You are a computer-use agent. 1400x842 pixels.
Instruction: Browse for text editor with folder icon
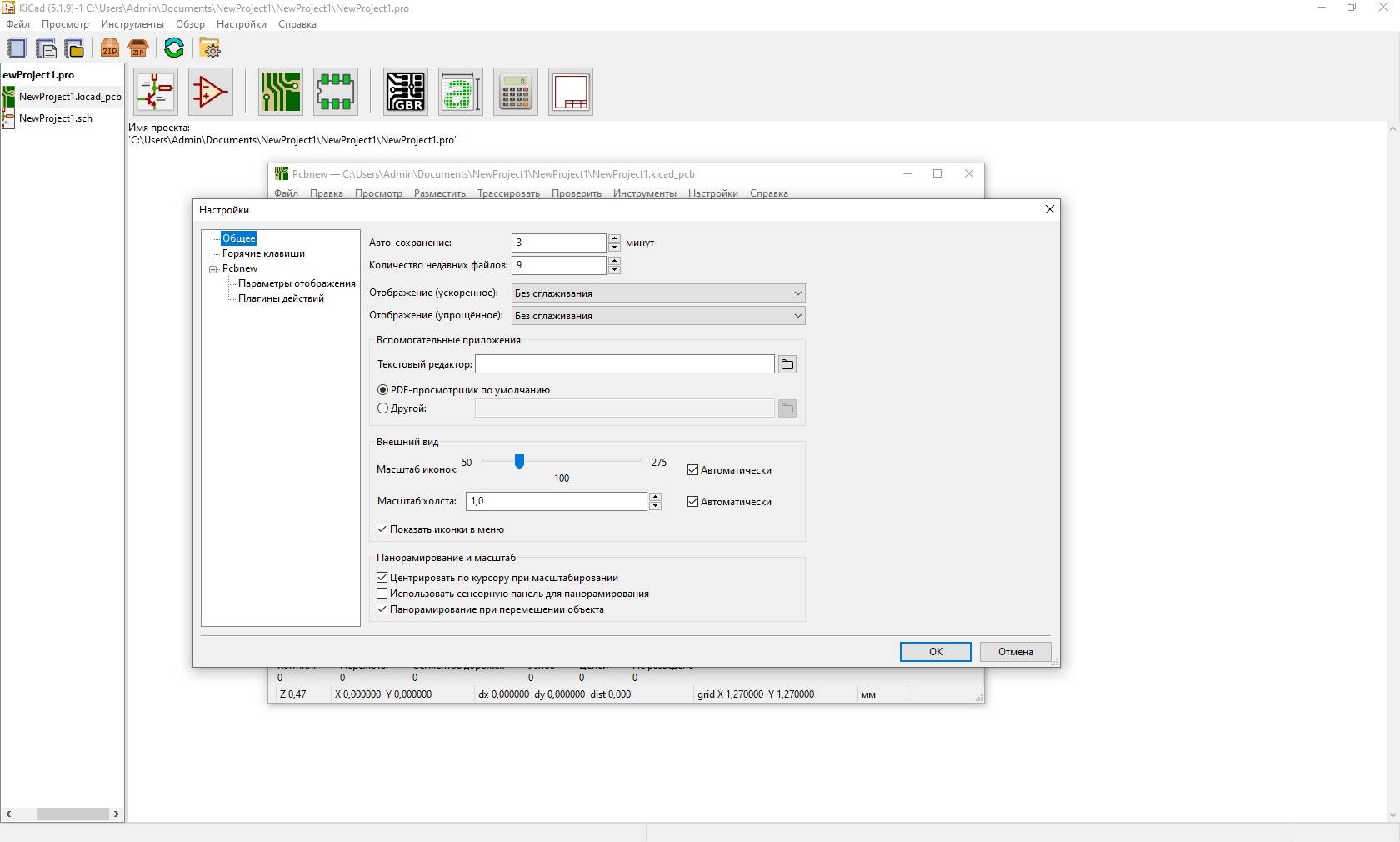click(787, 364)
